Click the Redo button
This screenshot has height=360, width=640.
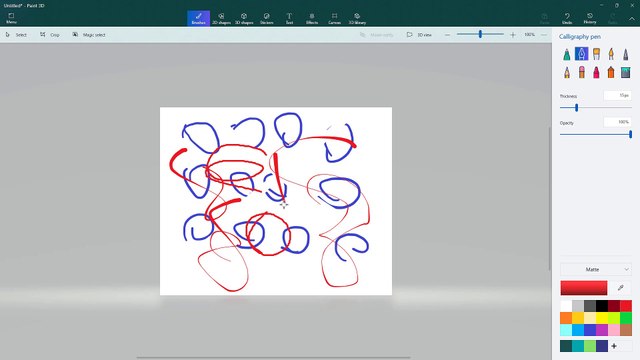click(x=613, y=18)
